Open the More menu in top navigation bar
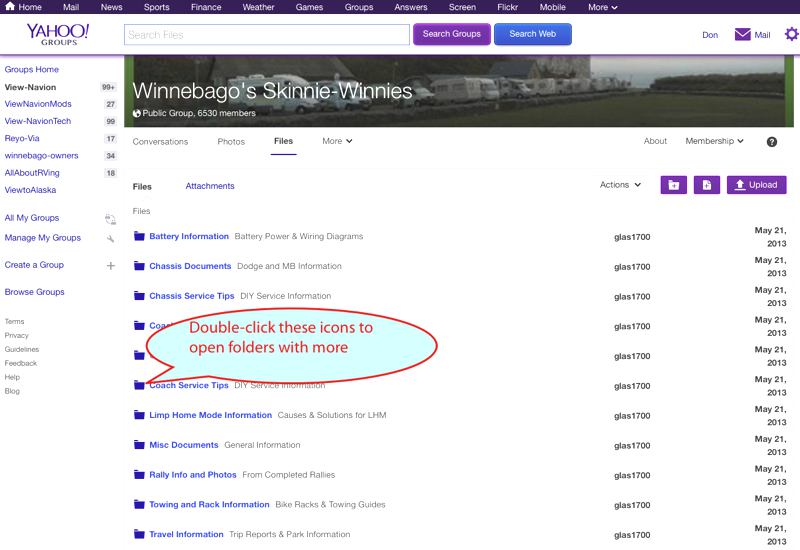Screen dimensions: 800x550 [602, 7]
